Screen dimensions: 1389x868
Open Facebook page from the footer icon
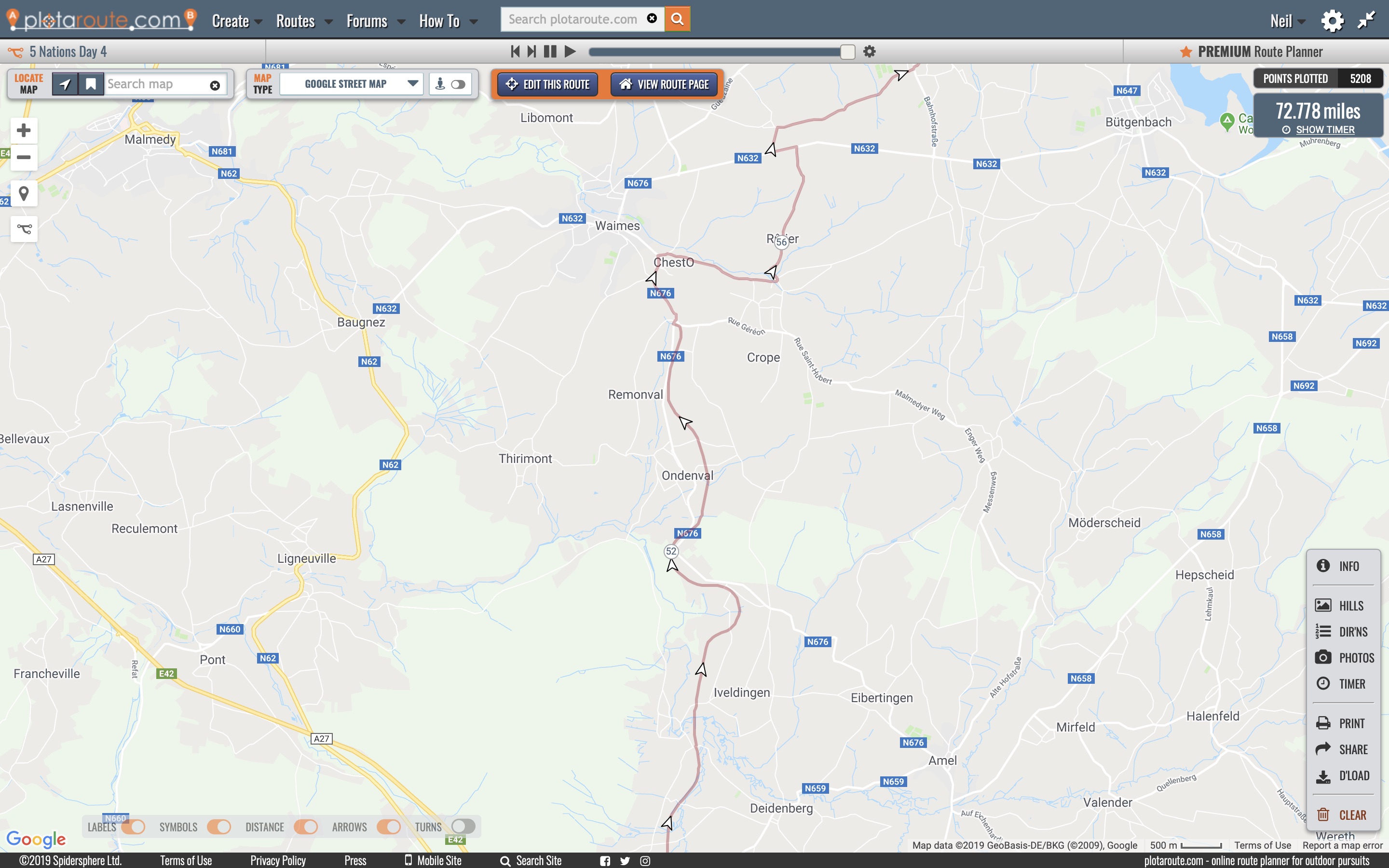pyautogui.click(x=605, y=861)
